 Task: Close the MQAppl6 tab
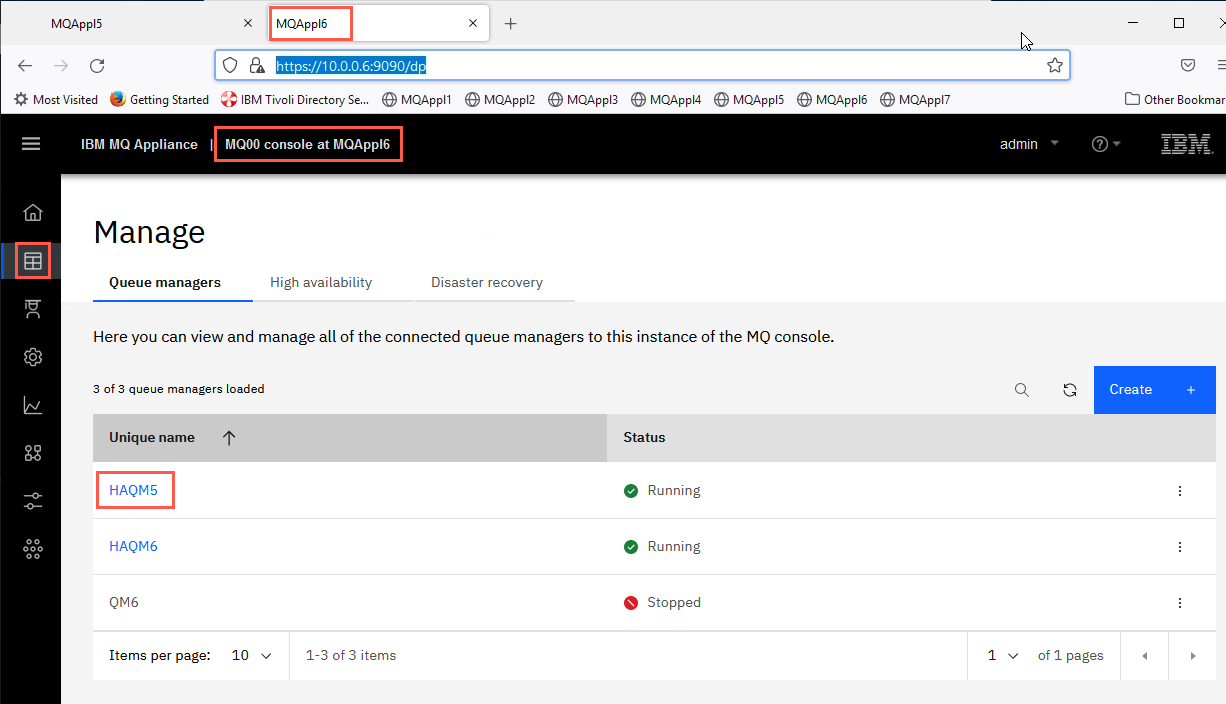click(x=473, y=23)
